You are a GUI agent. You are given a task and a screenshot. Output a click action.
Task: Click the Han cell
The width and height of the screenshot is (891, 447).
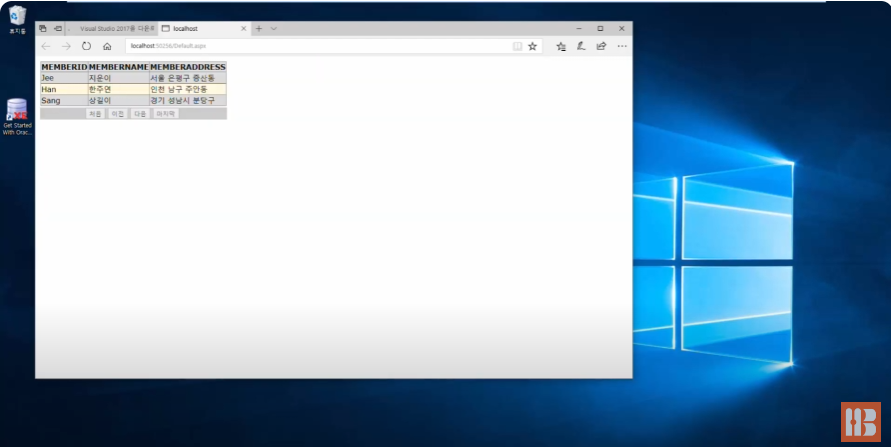point(64,89)
